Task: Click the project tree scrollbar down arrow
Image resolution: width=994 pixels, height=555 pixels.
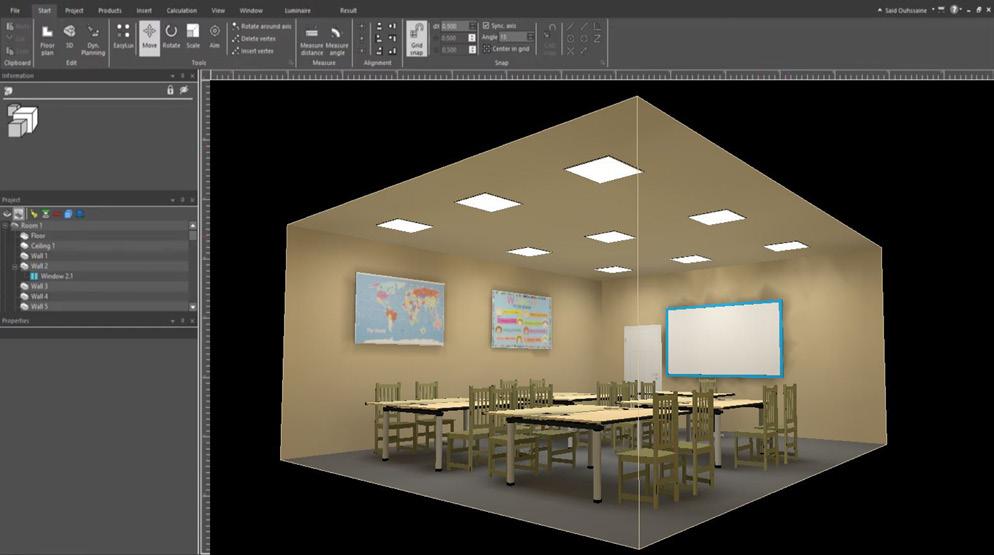Action: tap(193, 307)
